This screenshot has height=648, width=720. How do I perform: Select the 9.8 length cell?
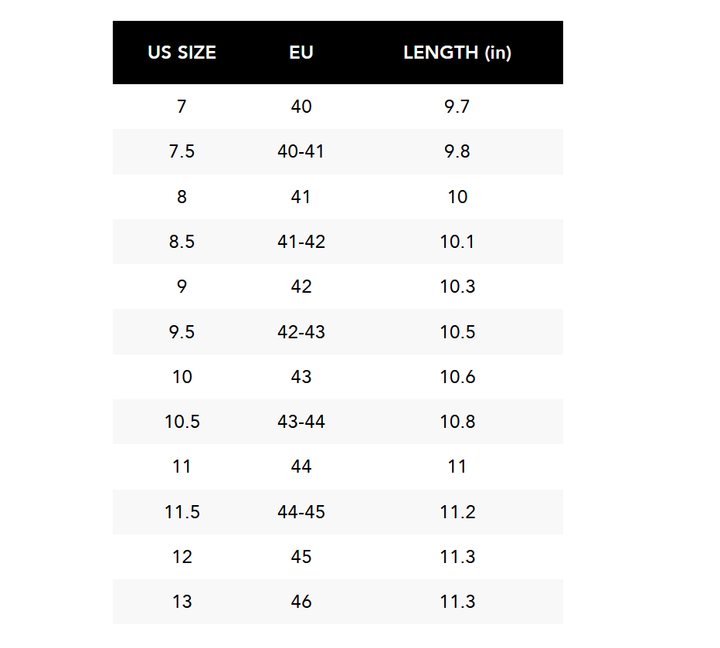pyautogui.click(x=457, y=152)
